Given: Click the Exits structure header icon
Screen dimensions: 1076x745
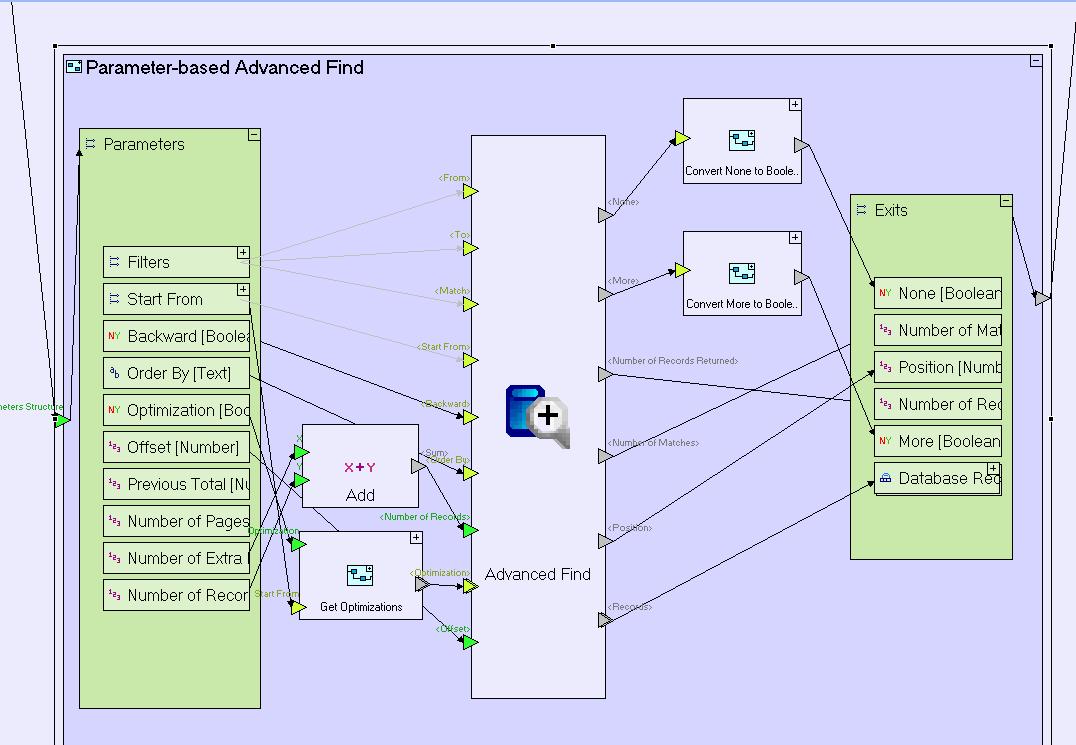Looking at the screenshot, I should pyautogui.click(x=862, y=210).
